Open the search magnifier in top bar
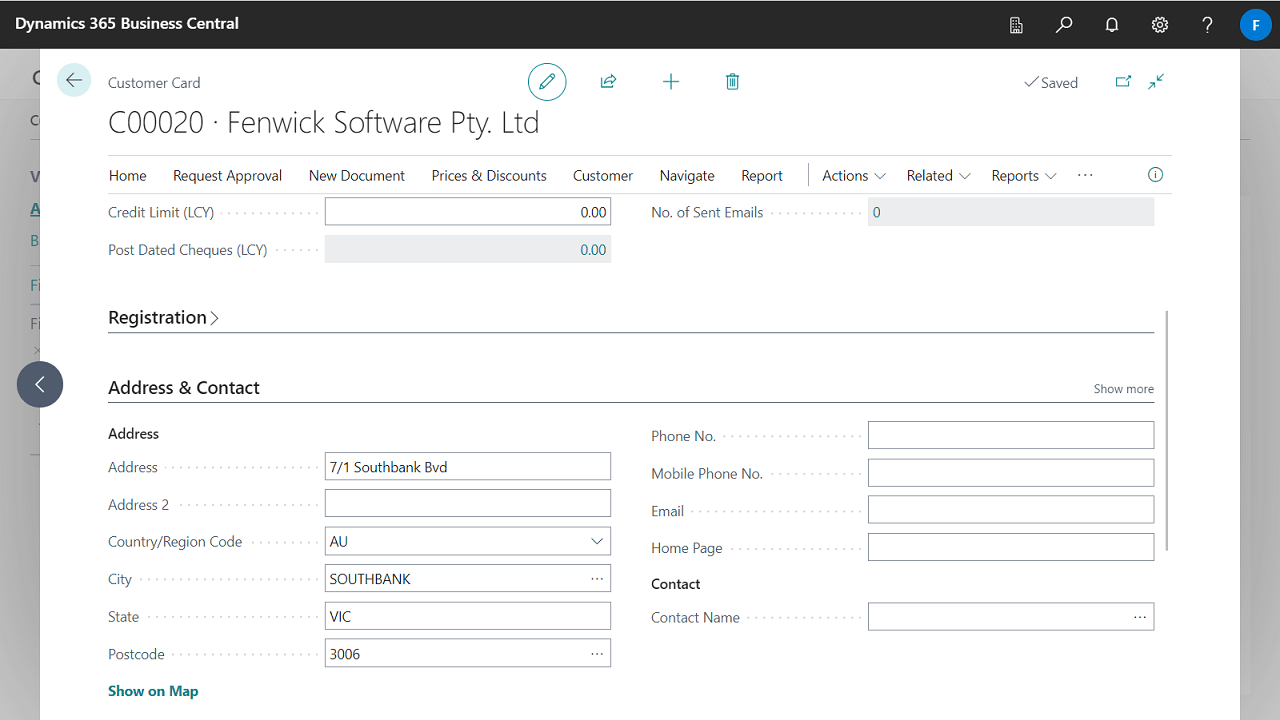The width and height of the screenshot is (1280, 720). [x=1064, y=24]
